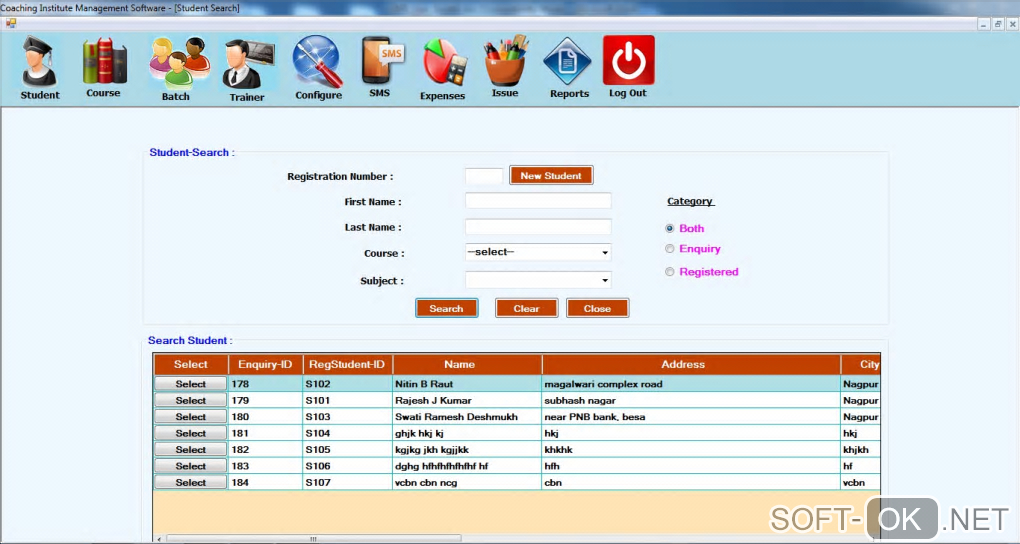
Task: Click the 'kgjkg jkh kgjjkk' name cell
Action: click(x=467, y=450)
